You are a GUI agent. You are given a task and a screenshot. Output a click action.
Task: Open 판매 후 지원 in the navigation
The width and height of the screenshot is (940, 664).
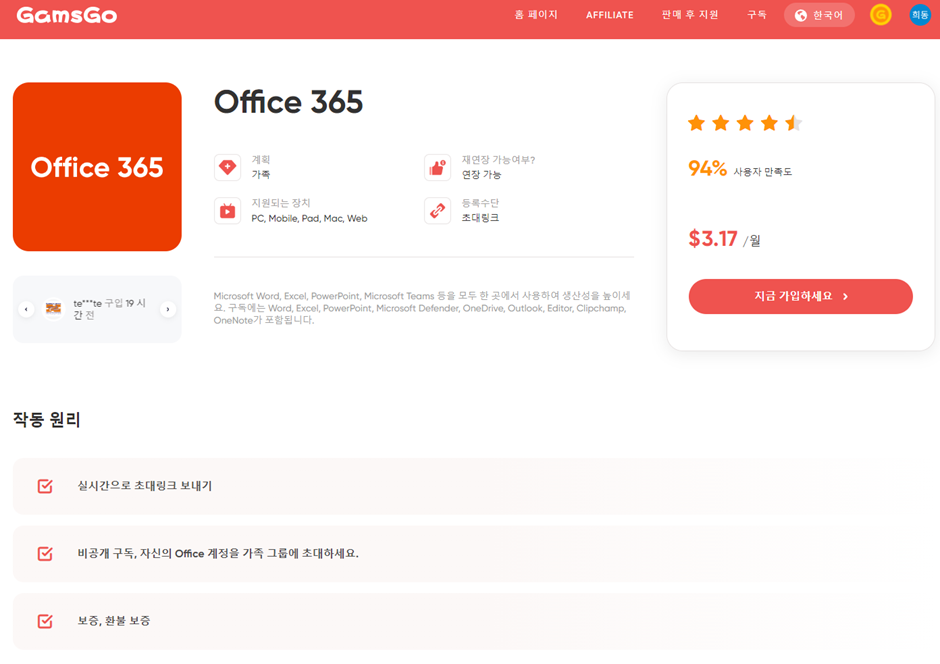[689, 15]
